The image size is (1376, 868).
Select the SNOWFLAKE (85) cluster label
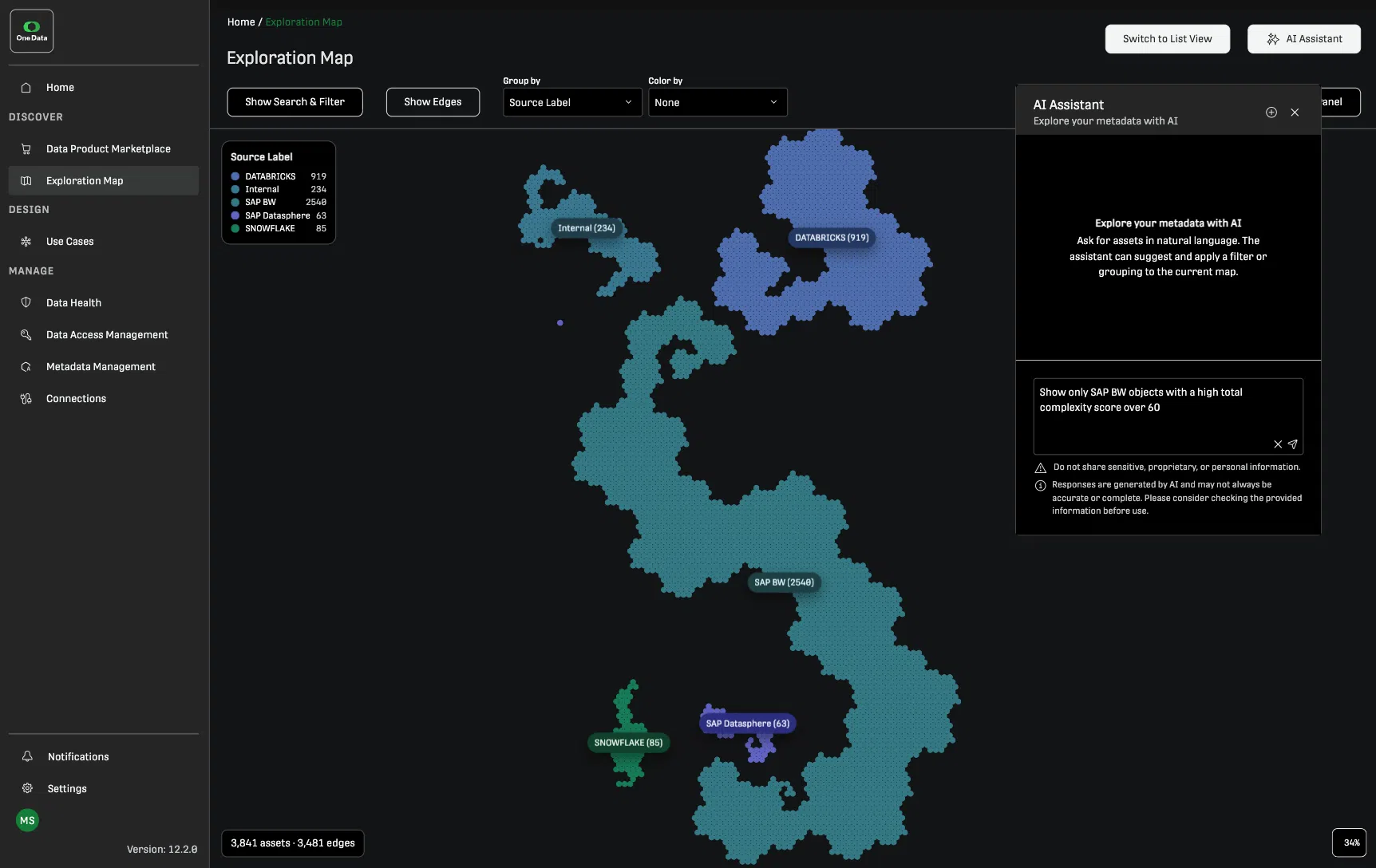[x=628, y=743]
